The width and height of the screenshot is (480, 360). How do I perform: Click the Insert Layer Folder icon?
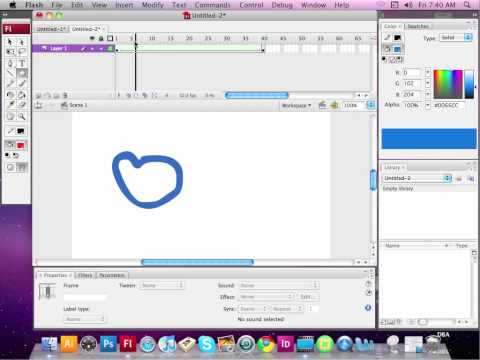[x=56, y=95]
